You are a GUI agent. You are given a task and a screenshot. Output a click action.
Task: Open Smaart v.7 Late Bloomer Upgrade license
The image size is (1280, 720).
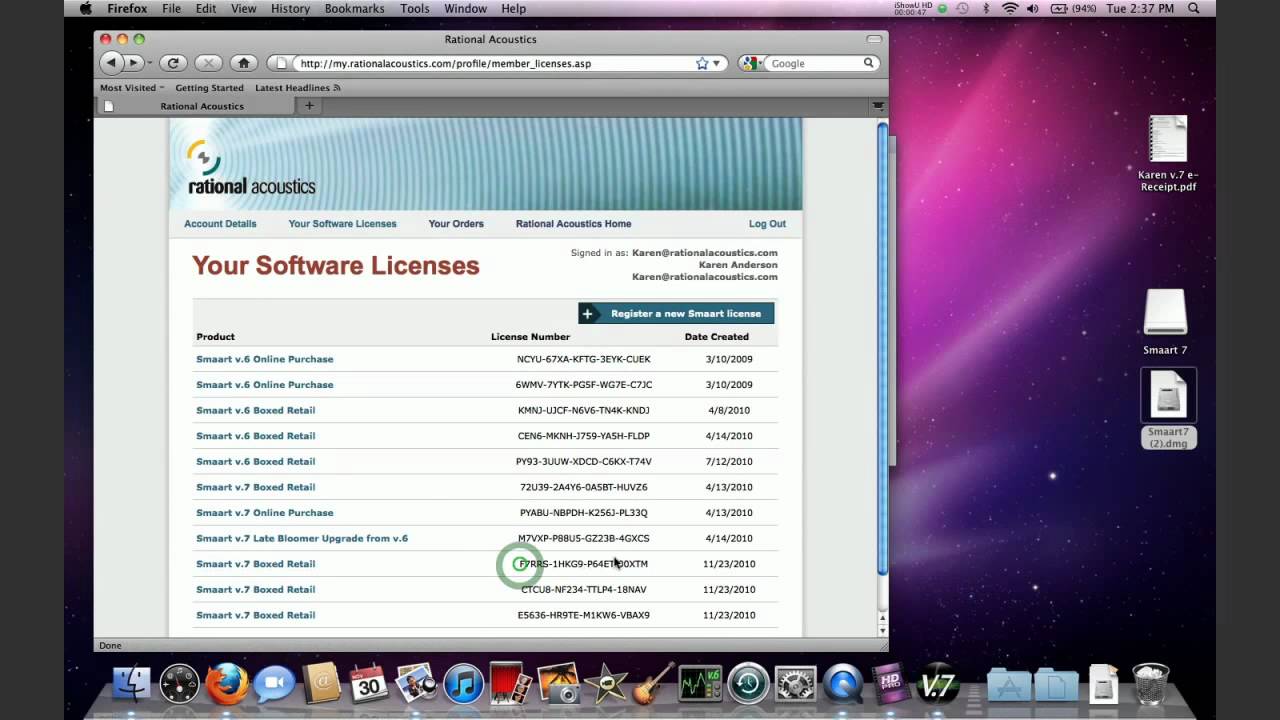[x=302, y=538]
